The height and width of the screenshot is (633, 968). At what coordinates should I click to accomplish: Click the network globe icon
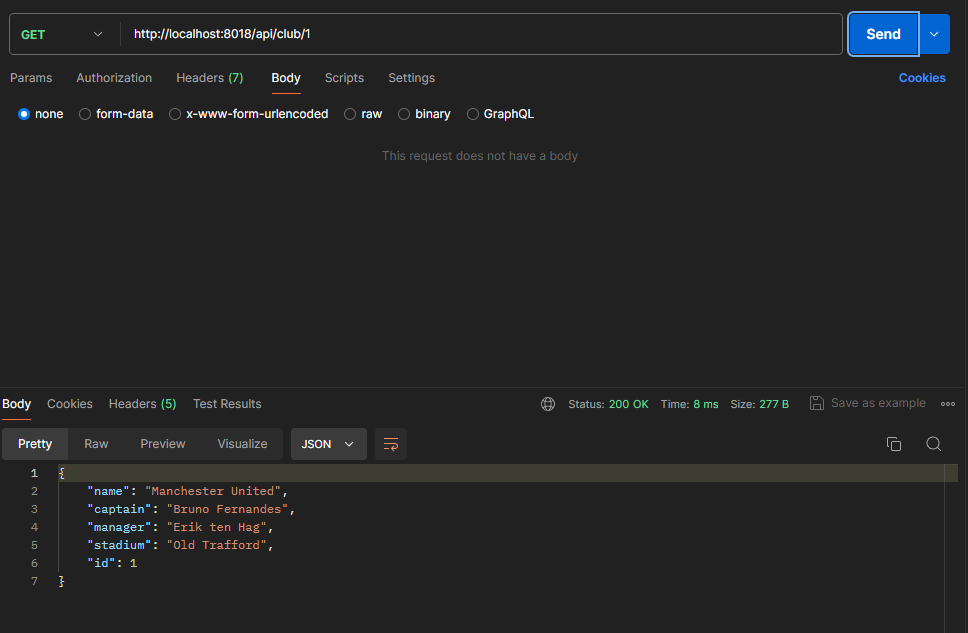pyautogui.click(x=548, y=404)
